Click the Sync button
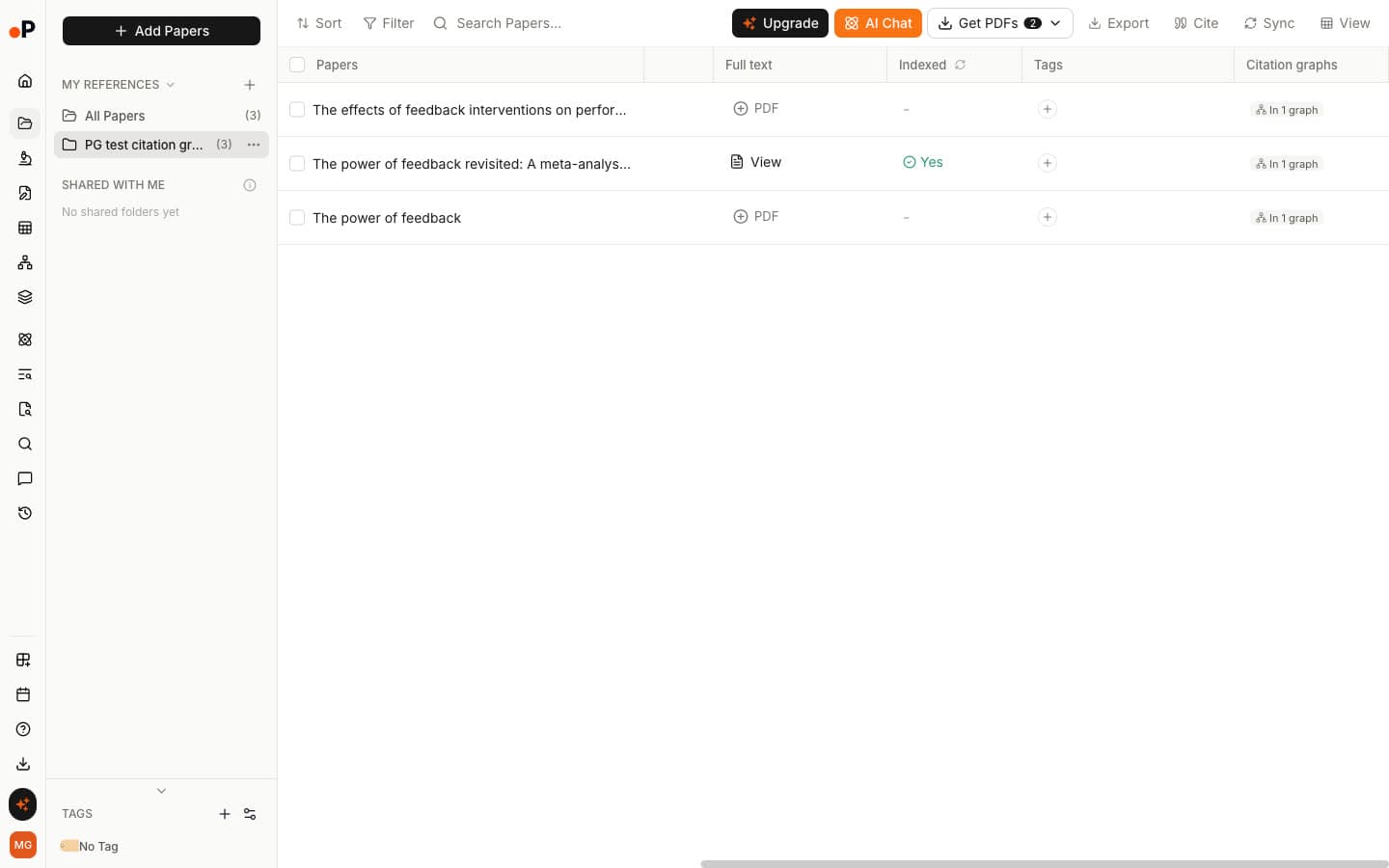This screenshot has height=868, width=1389. (x=1269, y=23)
